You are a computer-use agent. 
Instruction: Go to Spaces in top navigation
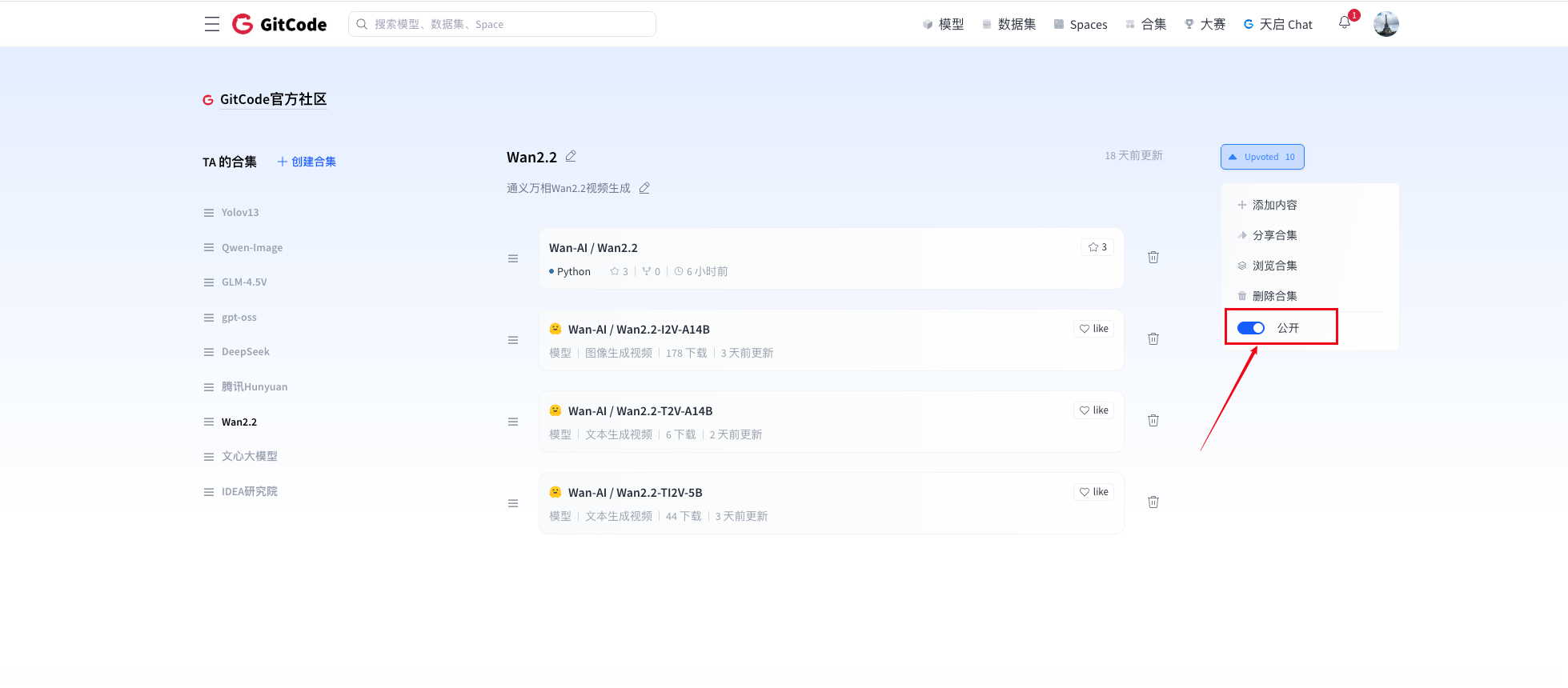tap(1081, 24)
